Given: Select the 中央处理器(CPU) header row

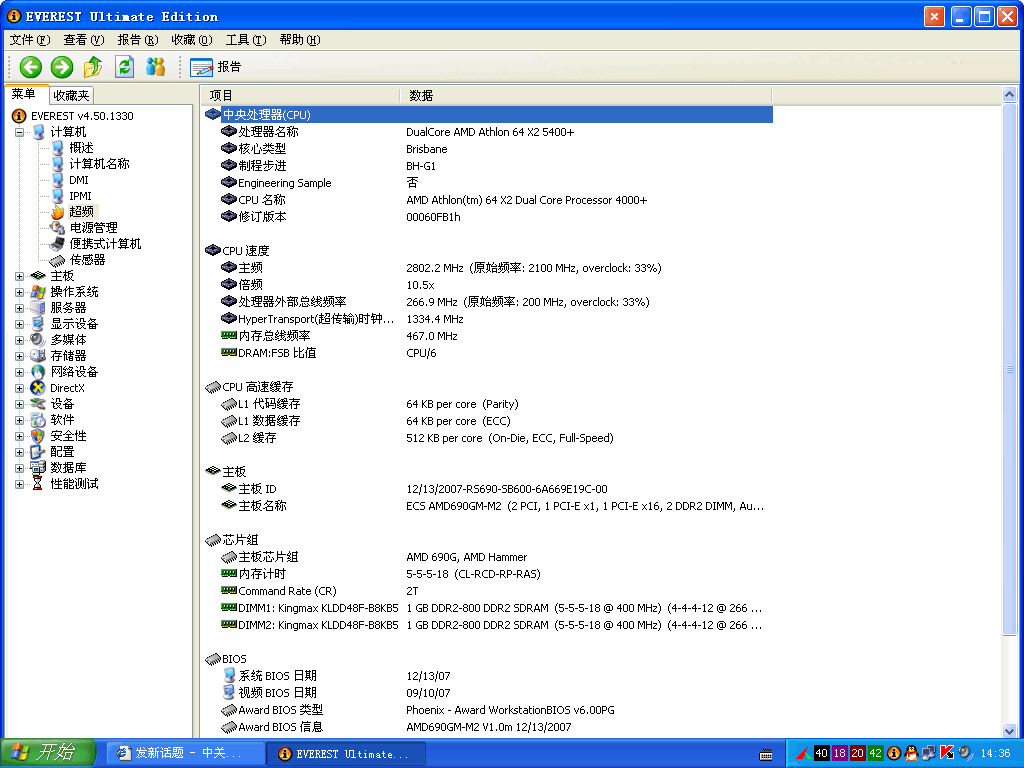Looking at the screenshot, I should click(x=487, y=115).
